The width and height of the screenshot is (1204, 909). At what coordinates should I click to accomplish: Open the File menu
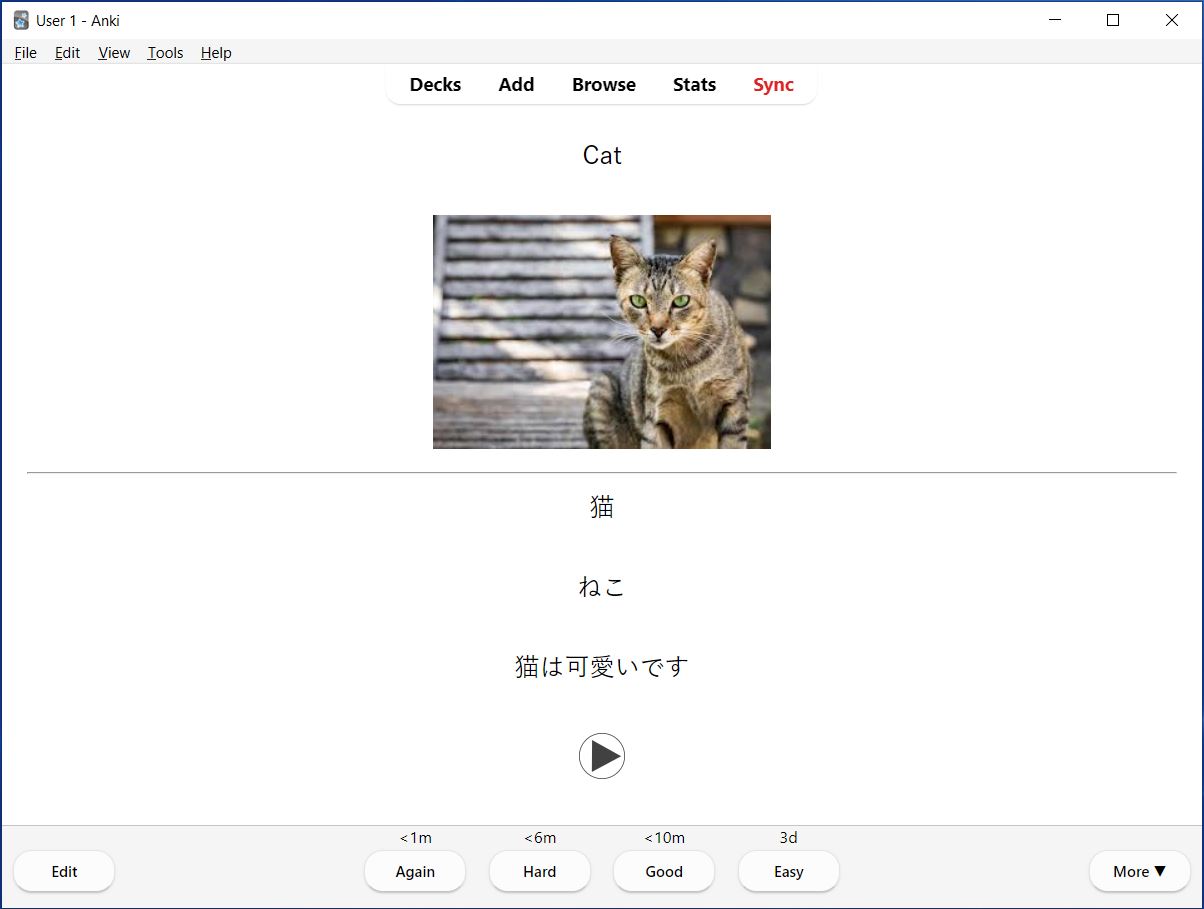pos(26,53)
